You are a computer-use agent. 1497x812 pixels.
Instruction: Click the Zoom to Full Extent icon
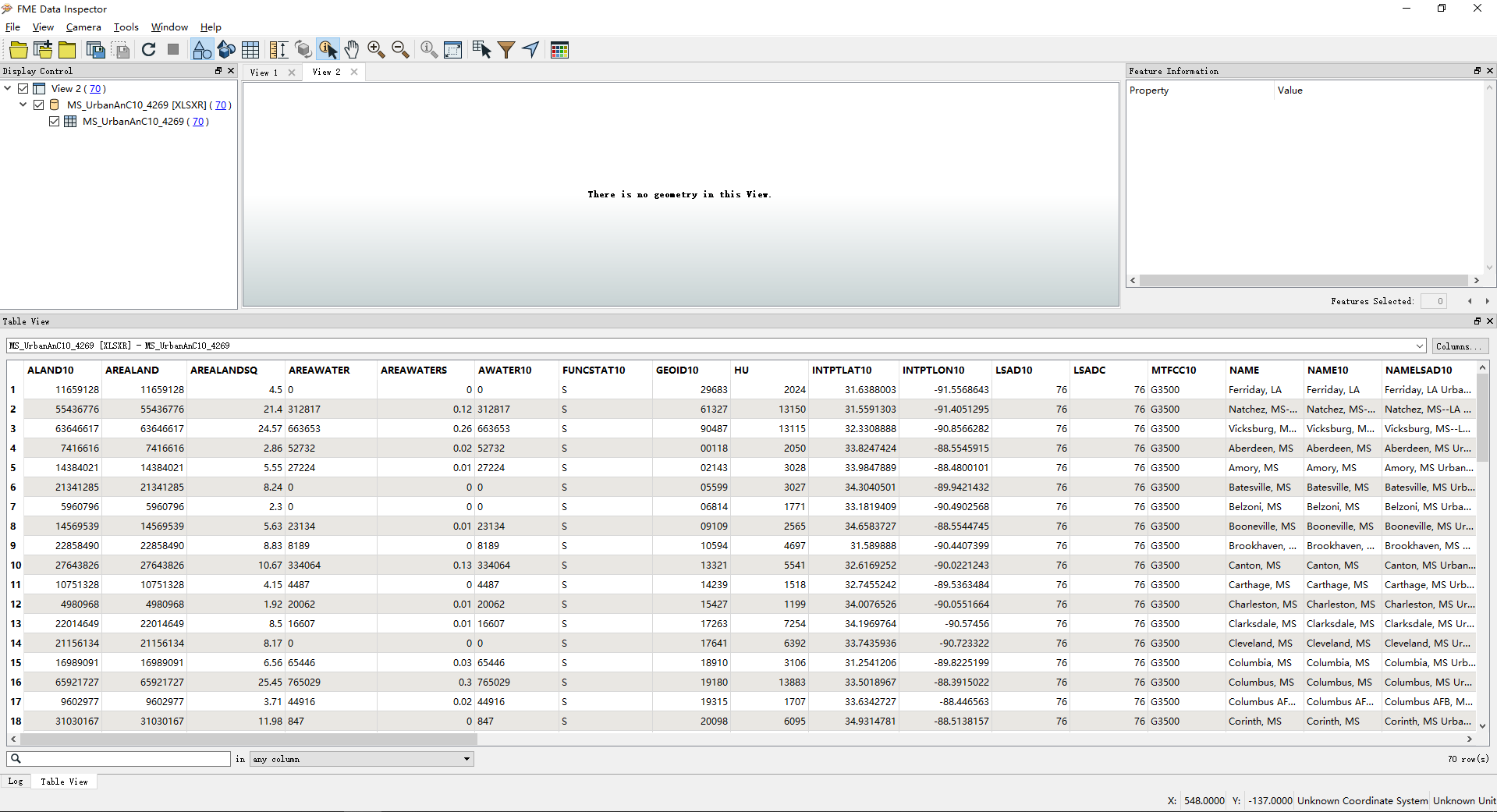[x=452, y=50]
